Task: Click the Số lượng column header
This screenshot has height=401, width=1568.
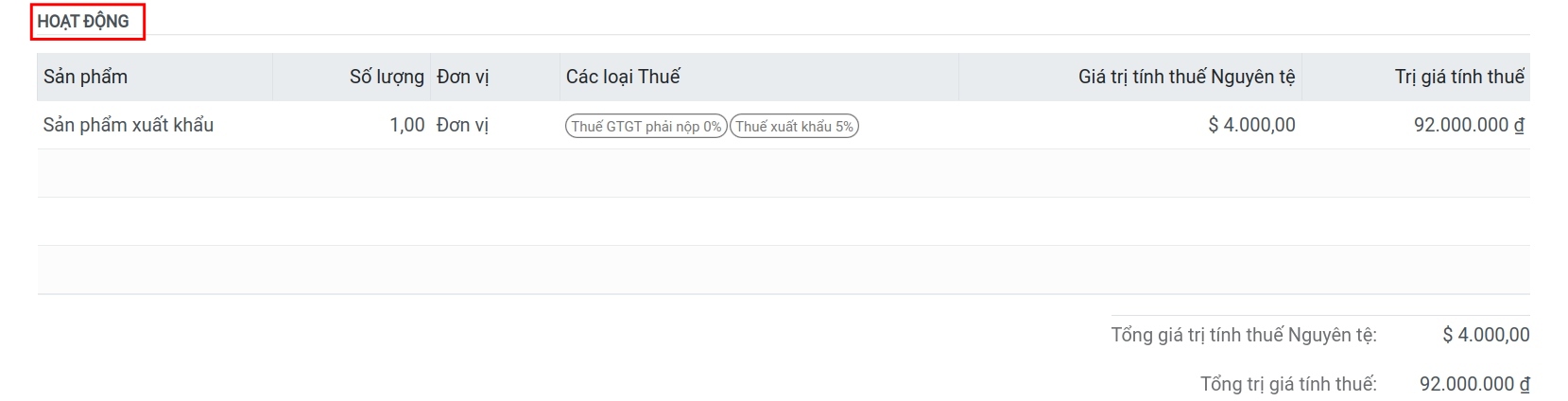Action: pos(386,77)
